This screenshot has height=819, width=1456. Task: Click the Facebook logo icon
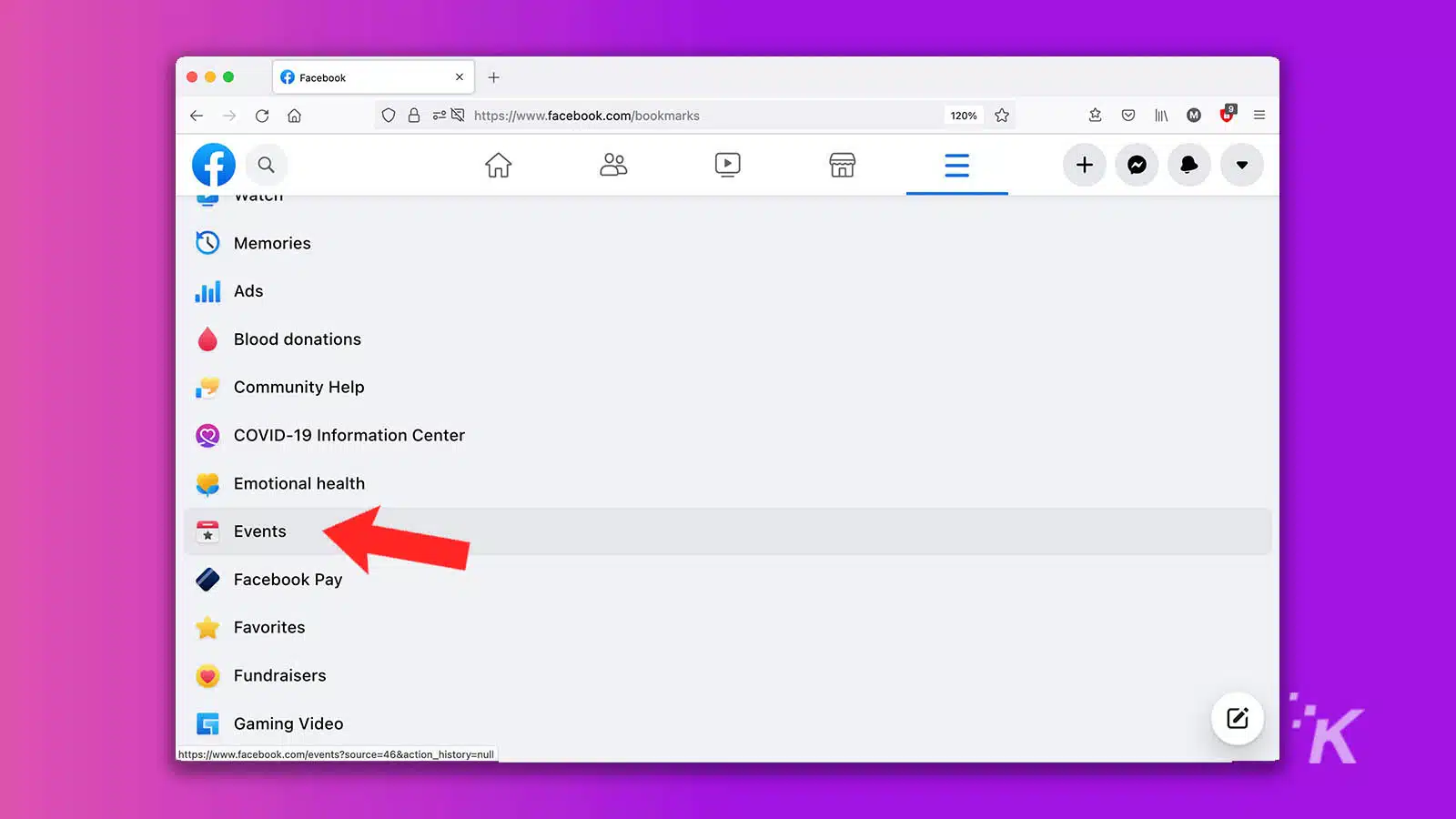click(214, 165)
